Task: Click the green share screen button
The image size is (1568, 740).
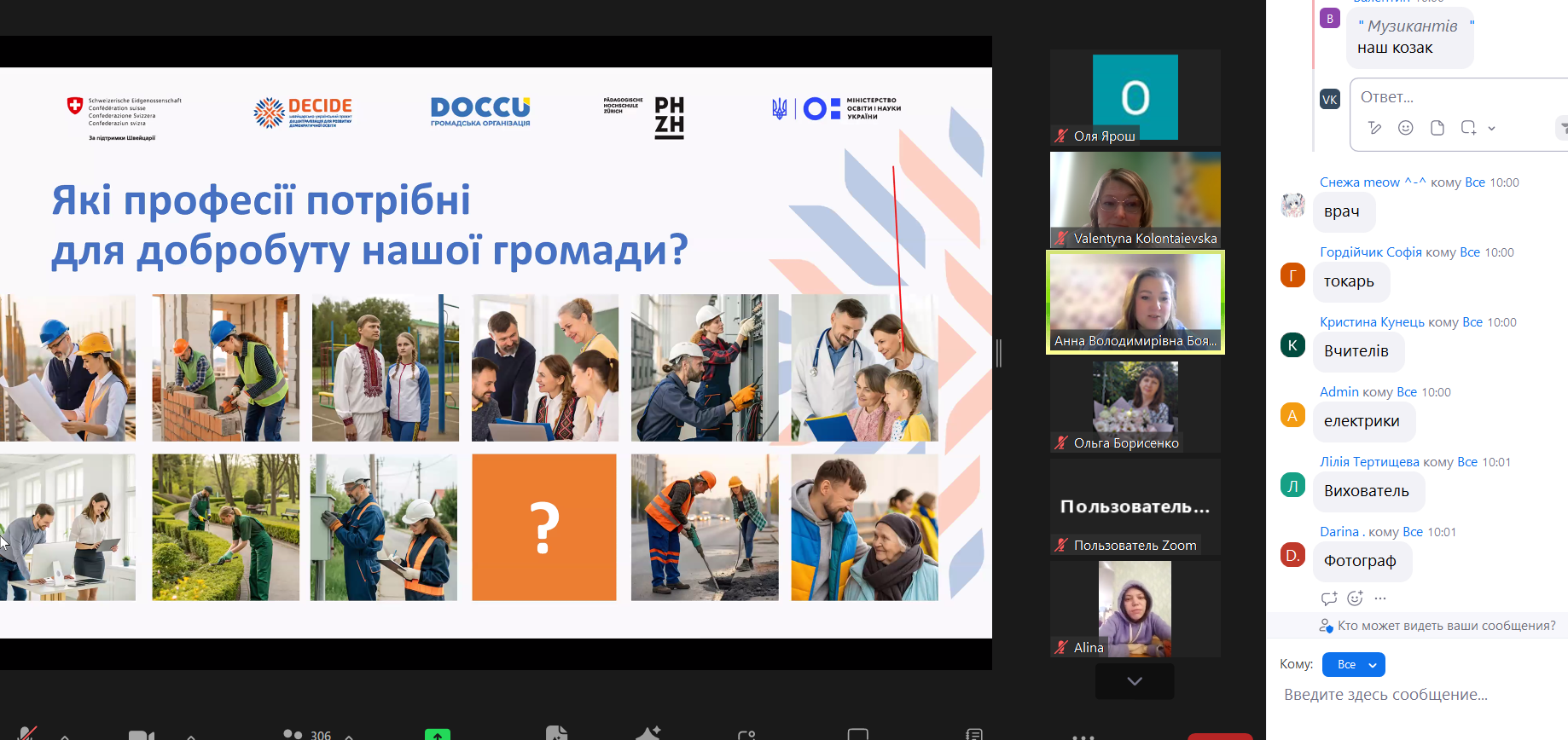Action: pyautogui.click(x=437, y=734)
